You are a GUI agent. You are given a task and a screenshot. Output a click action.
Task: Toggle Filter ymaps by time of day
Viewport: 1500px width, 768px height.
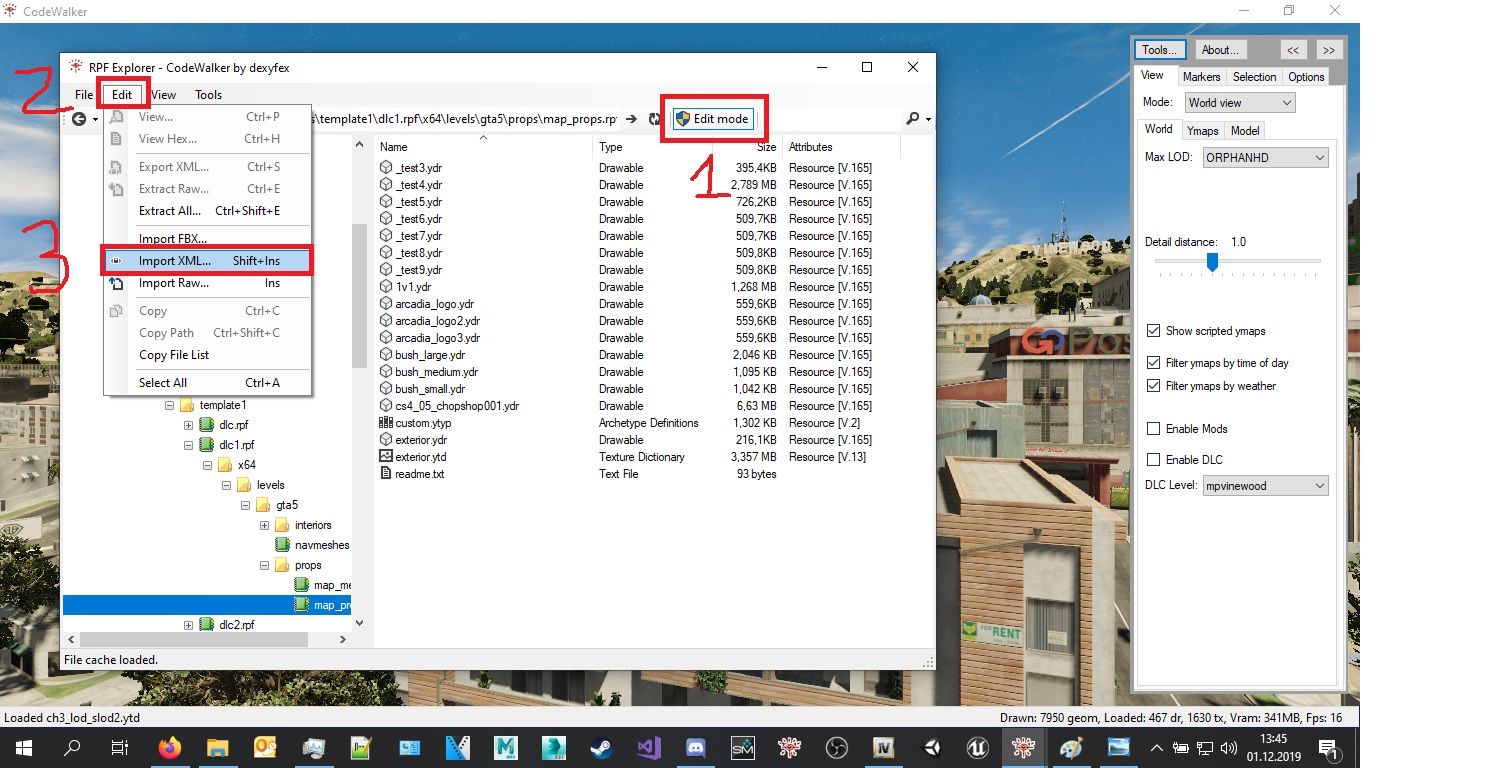coord(1153,363)
